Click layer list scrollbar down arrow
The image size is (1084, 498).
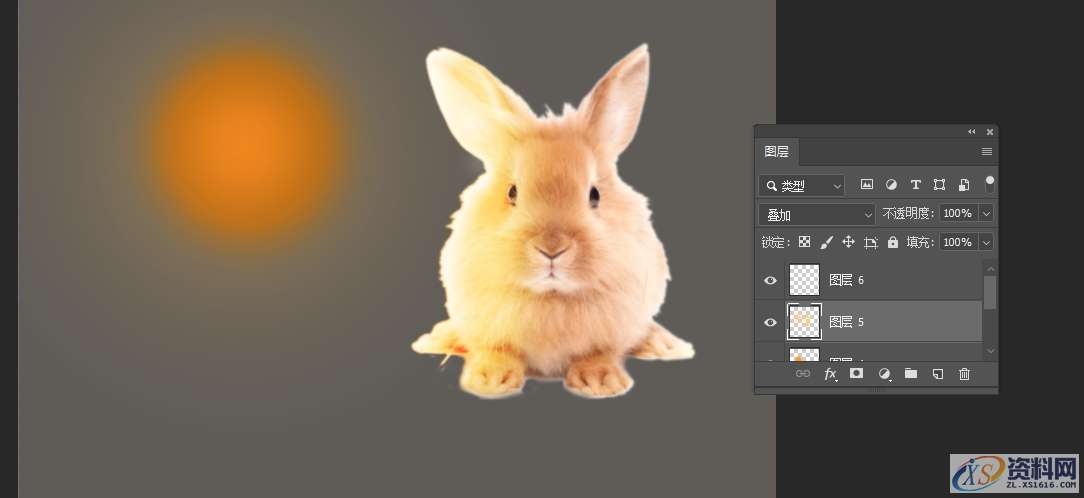coord(990,351)
